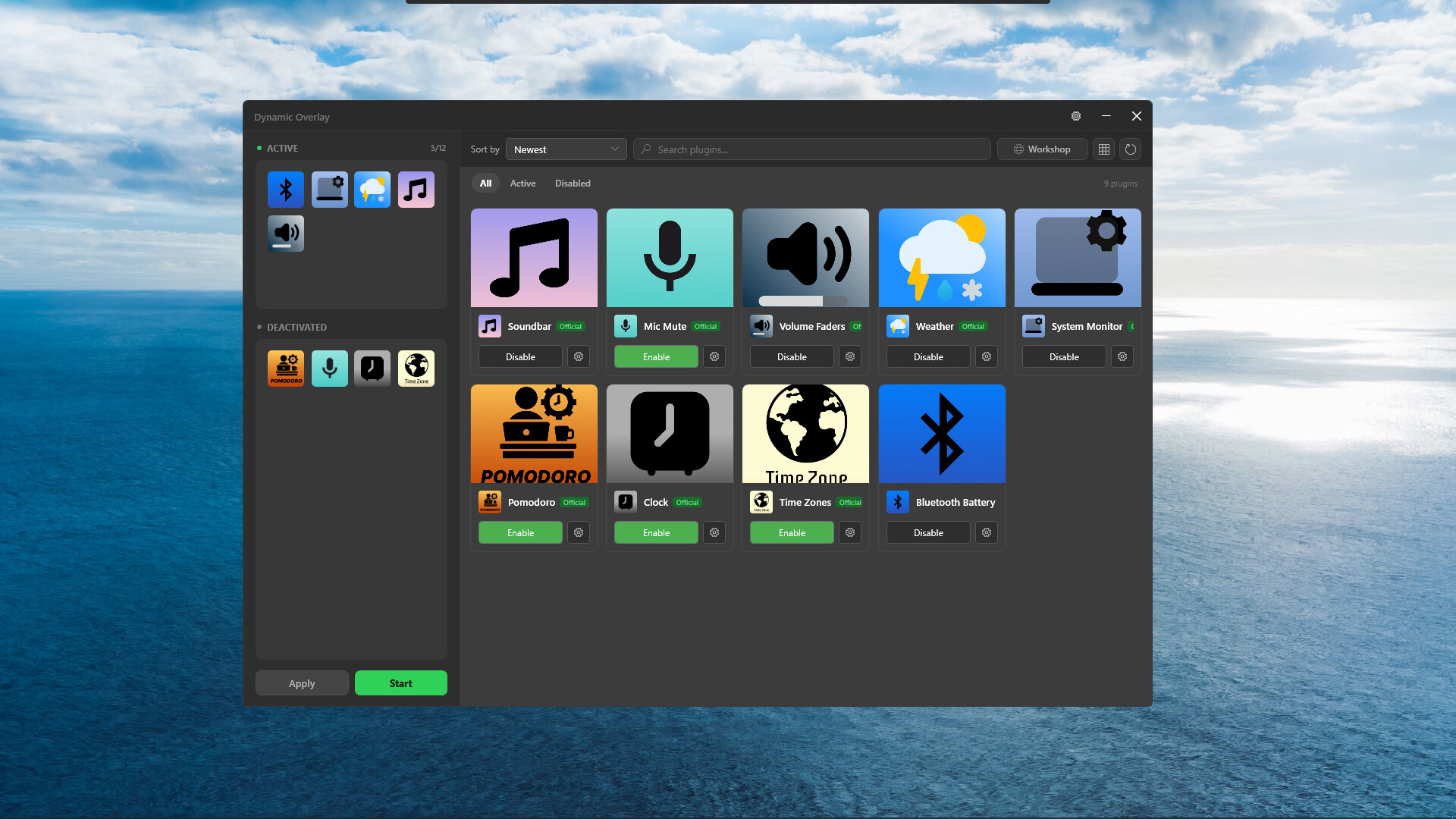Disable the Bluetooth Battery plugin
This screenshot has width=1456, height=819.
tap(928, 532)
